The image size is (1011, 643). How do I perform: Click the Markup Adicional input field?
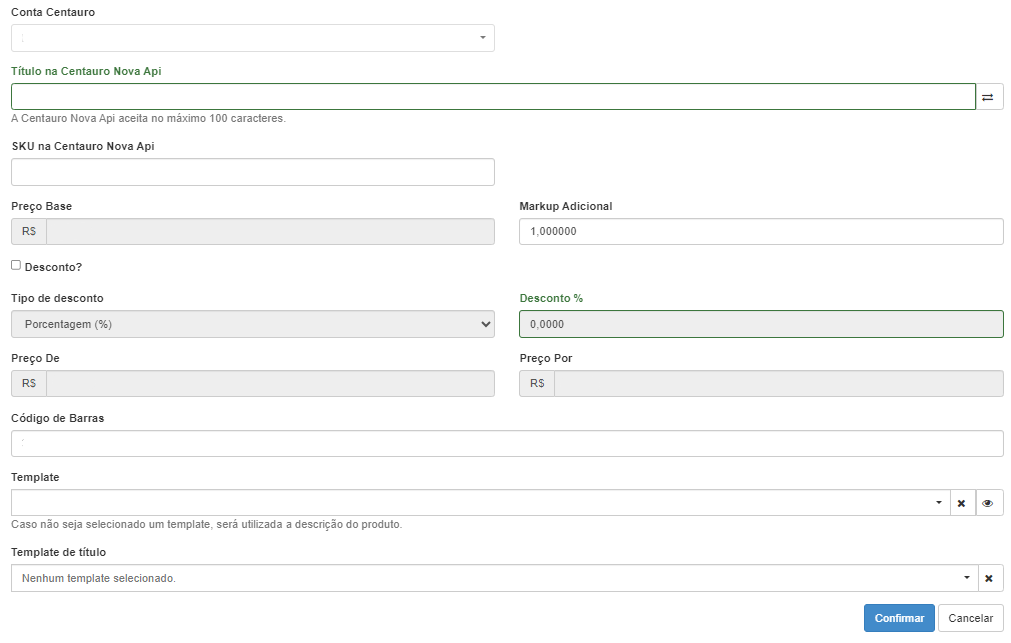click(761, 232)
